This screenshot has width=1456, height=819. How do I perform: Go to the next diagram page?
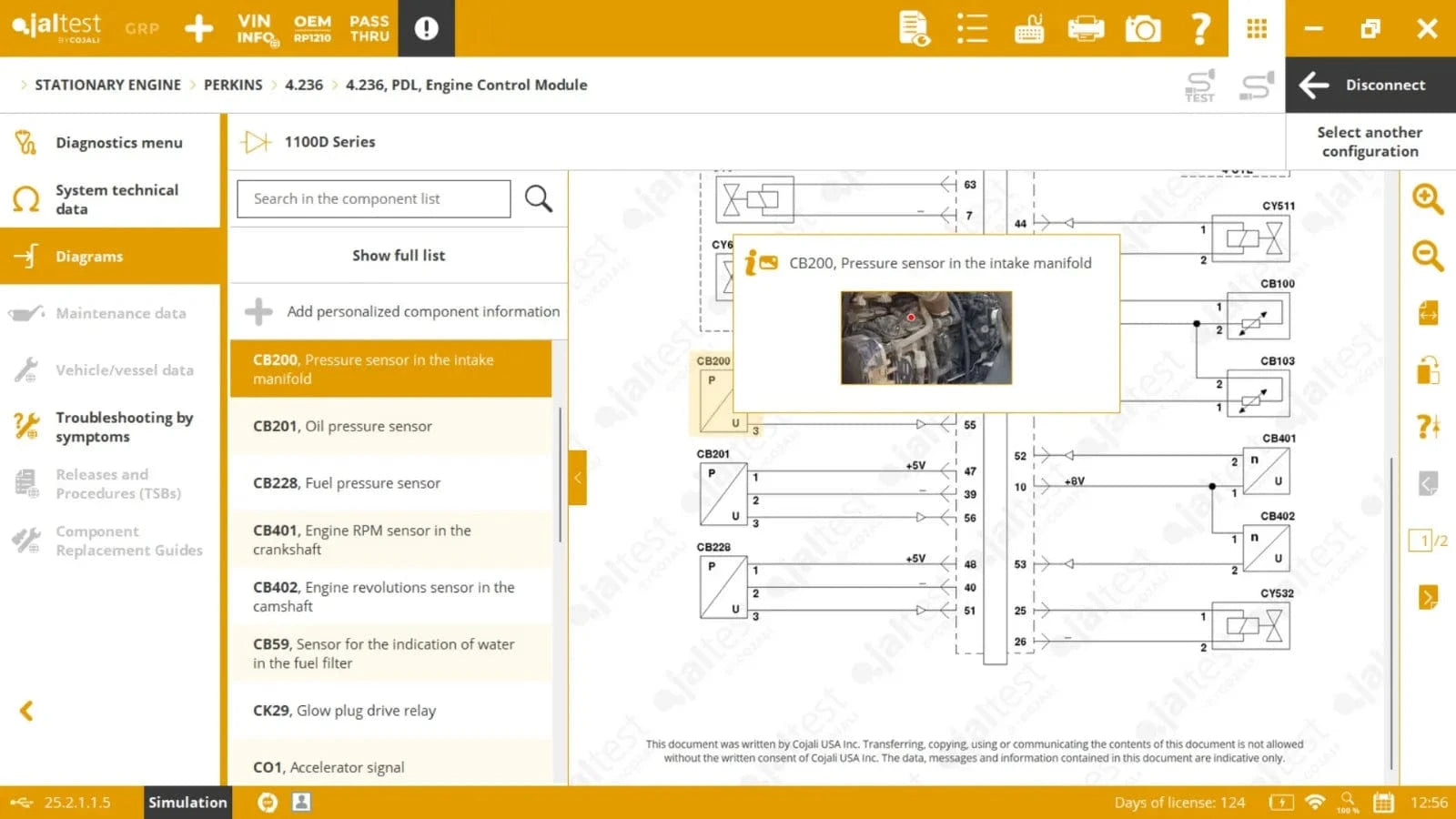click(1427, 597)
